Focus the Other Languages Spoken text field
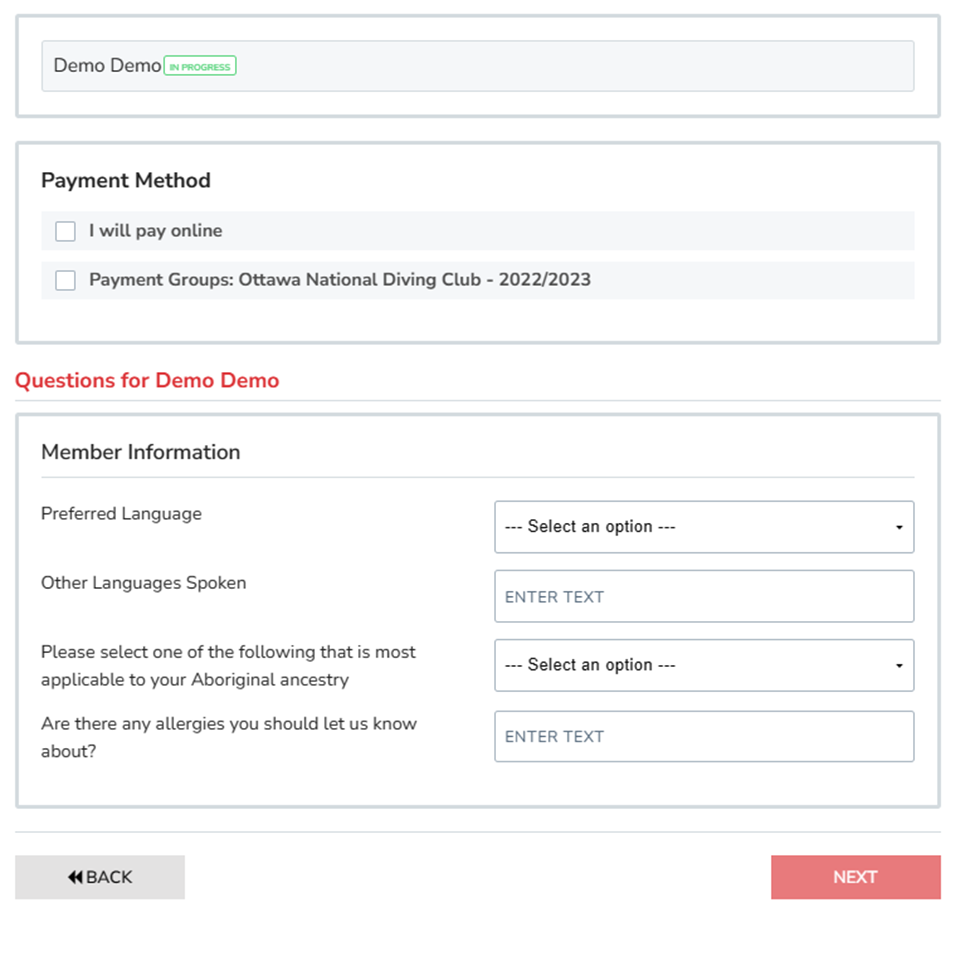The height and width of the screenshot is (971, 975). click(703, 596)
